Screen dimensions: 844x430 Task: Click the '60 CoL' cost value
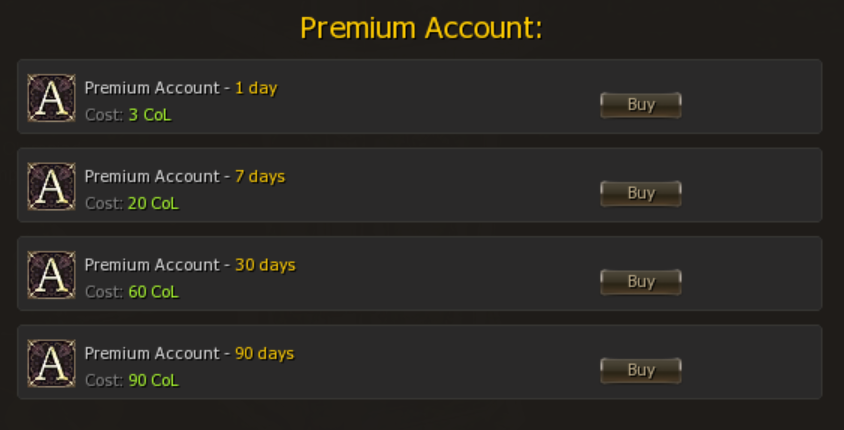pyautogui.click(x=153, y=292)
